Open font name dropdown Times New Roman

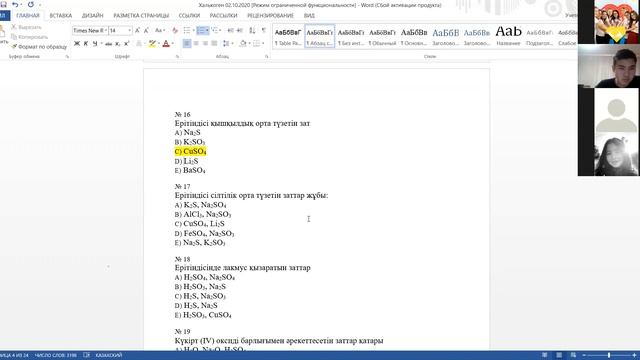(x=106, y=31)
